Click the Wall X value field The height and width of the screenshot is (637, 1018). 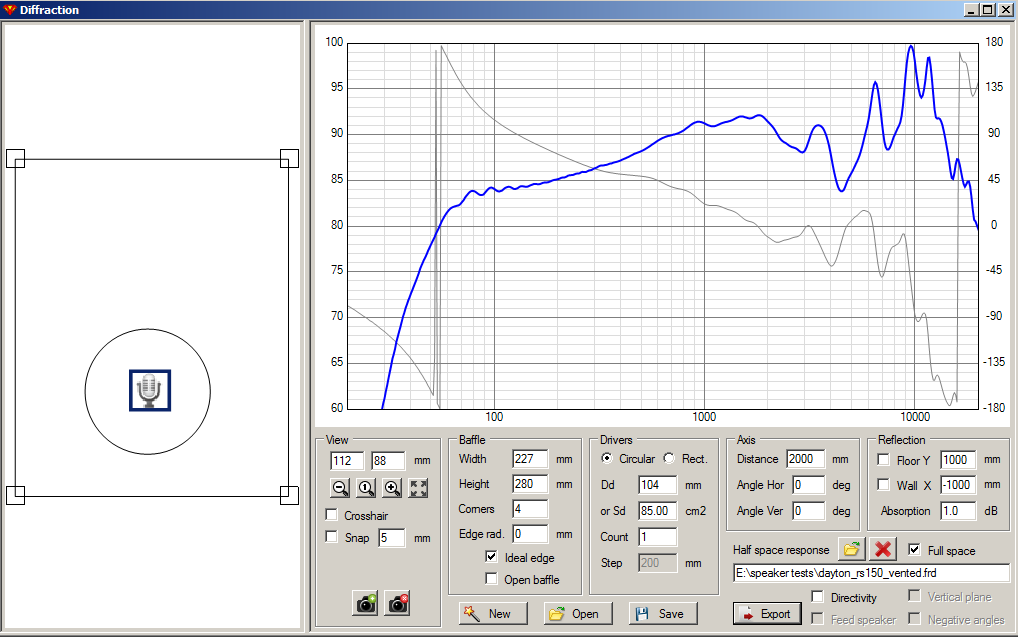click(958, 485)
